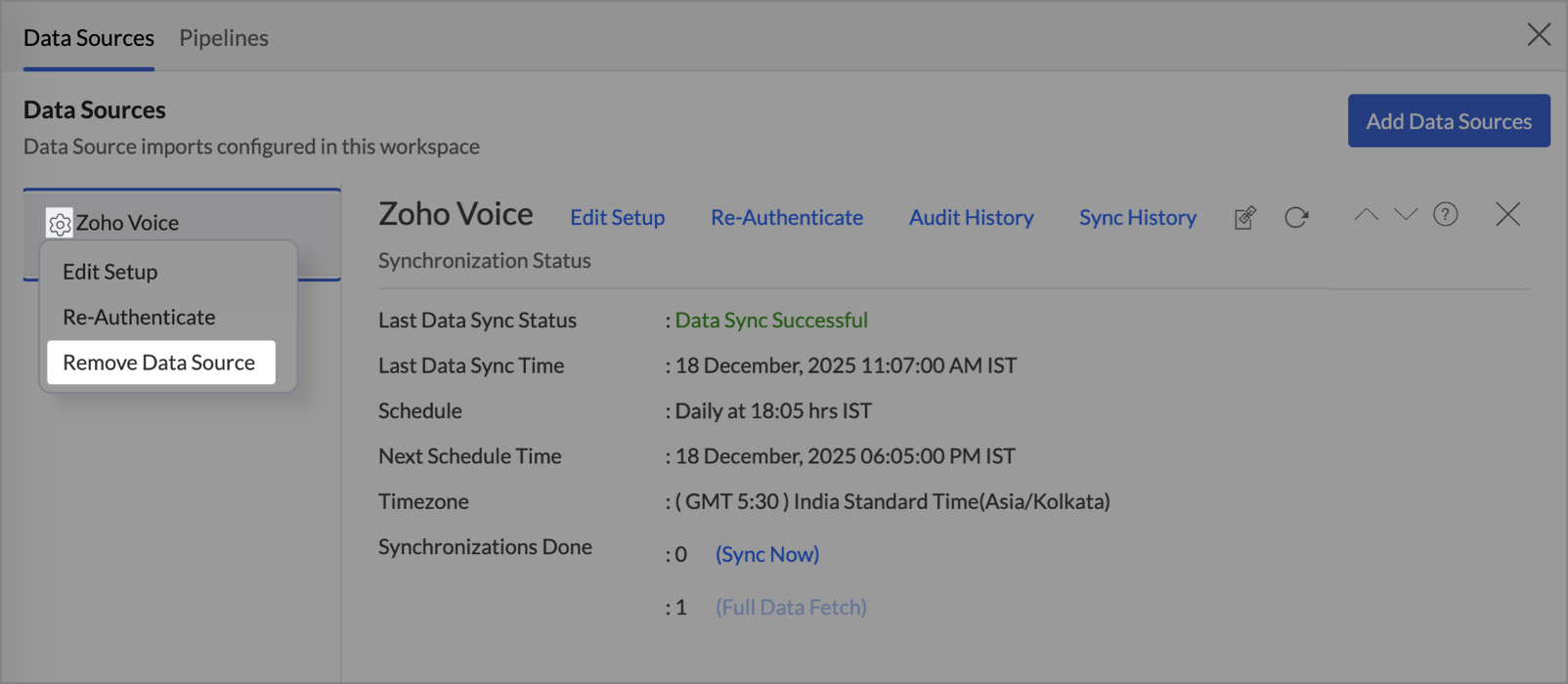View the Sync History link
The image size is (1568, 684).
pos(1137,217)
